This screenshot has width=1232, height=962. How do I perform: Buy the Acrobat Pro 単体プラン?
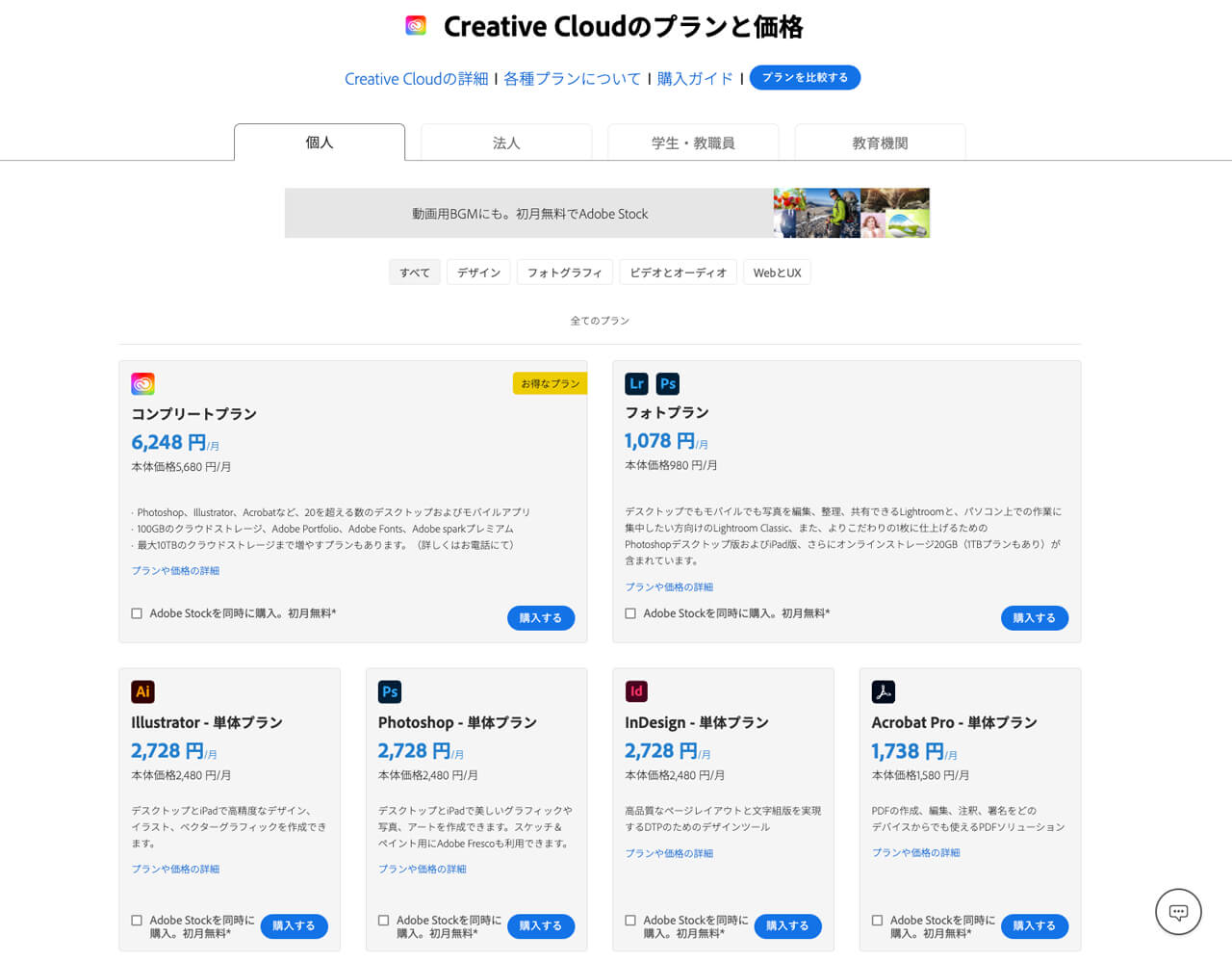[x=1035, y=926]
